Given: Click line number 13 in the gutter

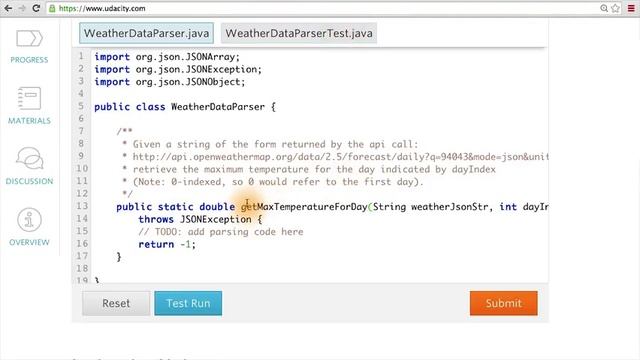Looking at the screenshot, I should [82, 206].
